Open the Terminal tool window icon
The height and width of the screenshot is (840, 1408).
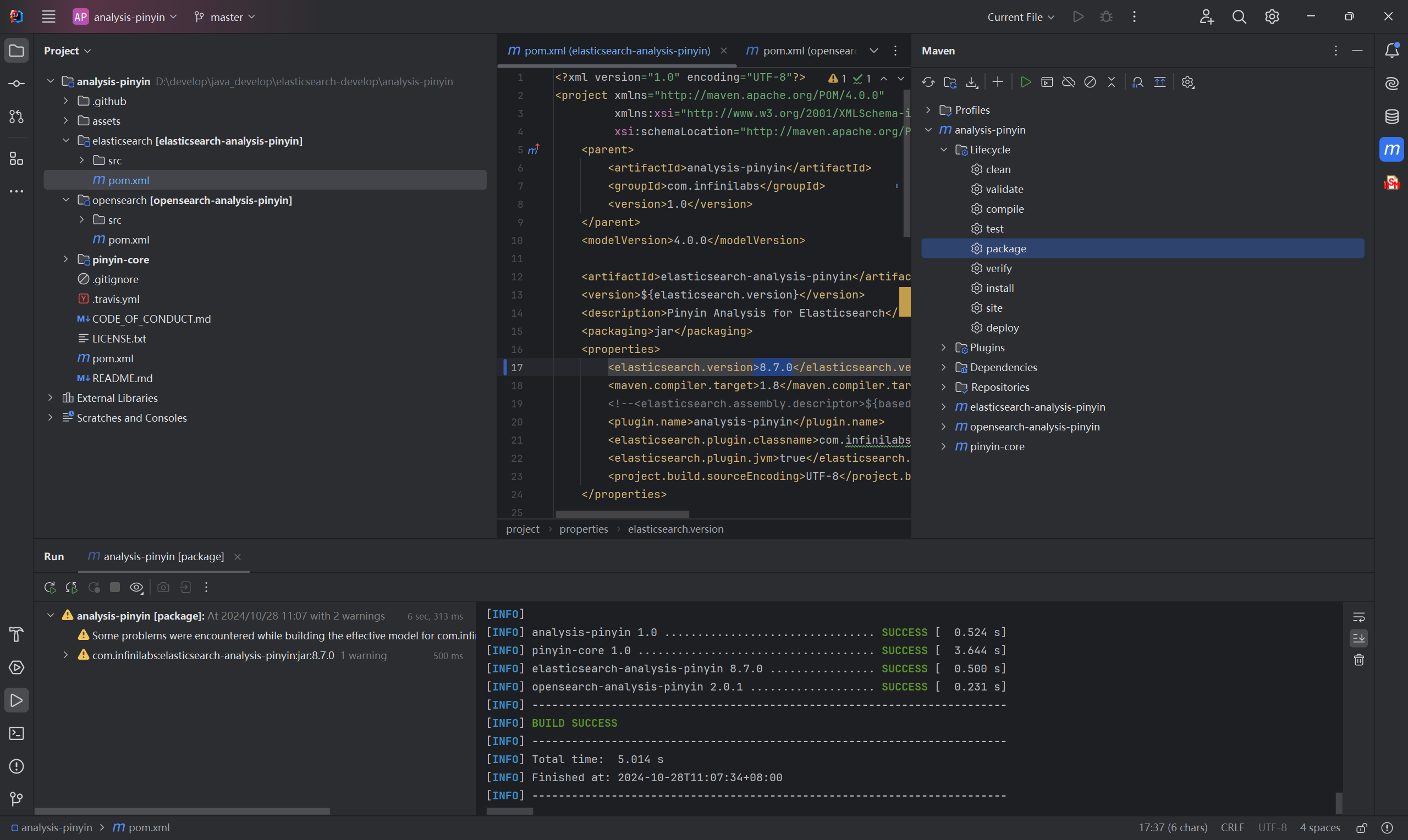16,733
